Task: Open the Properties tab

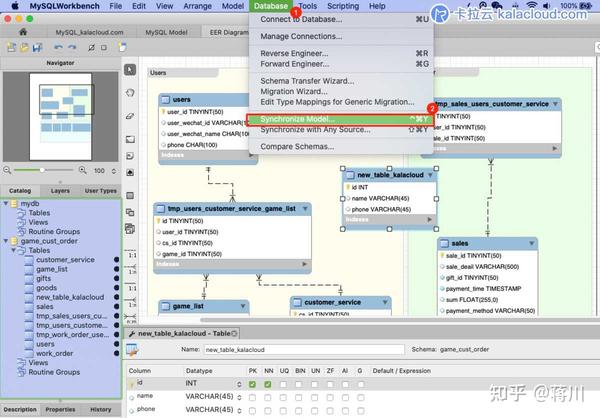Action: (60, 409)
